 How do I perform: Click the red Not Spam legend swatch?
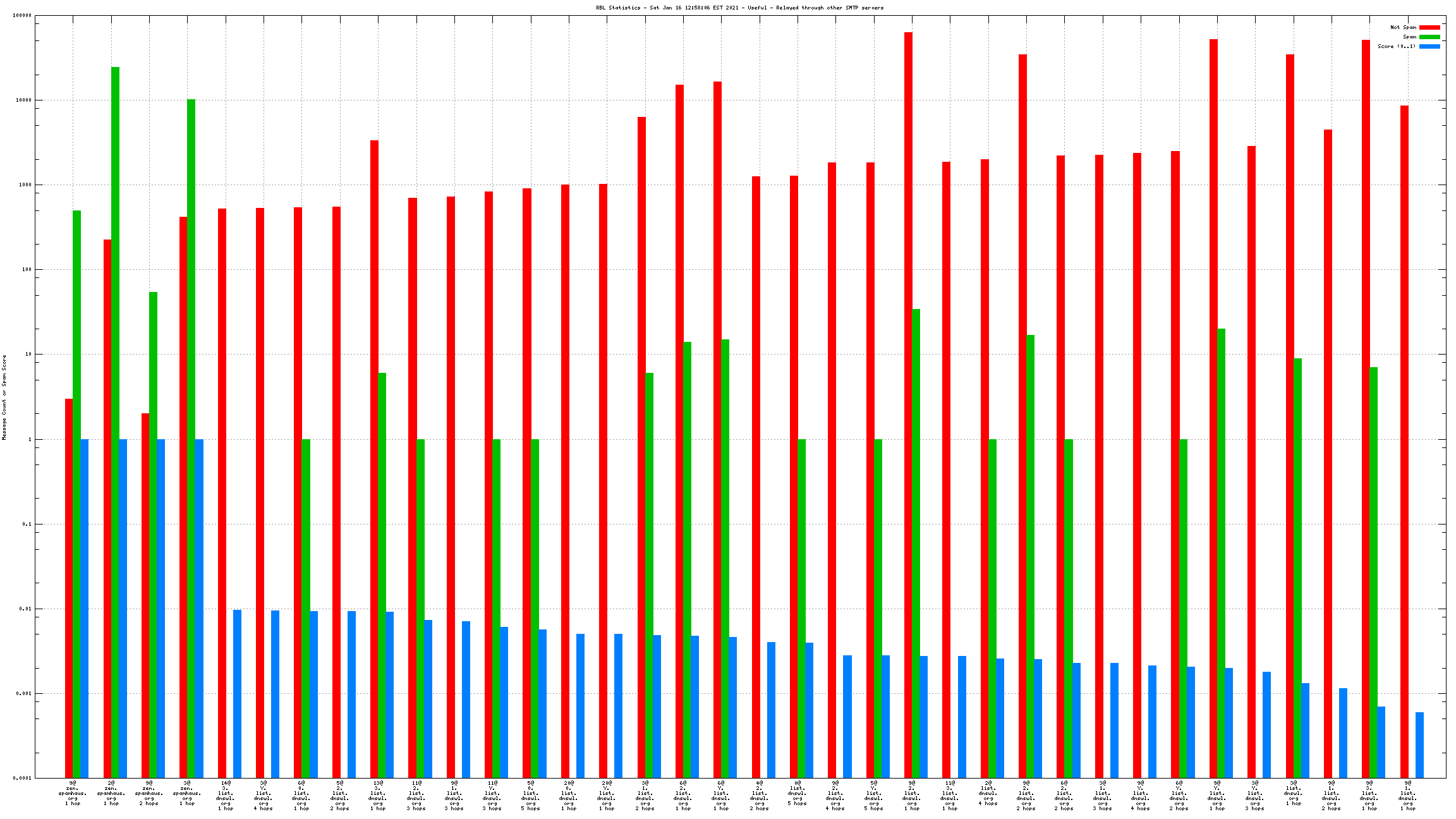point(1429,27)
